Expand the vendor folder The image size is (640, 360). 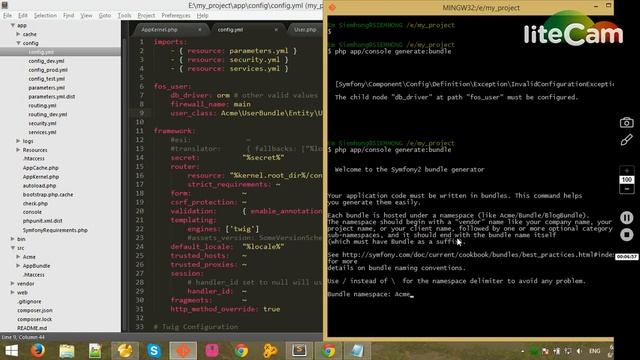[x=13, y=283]
